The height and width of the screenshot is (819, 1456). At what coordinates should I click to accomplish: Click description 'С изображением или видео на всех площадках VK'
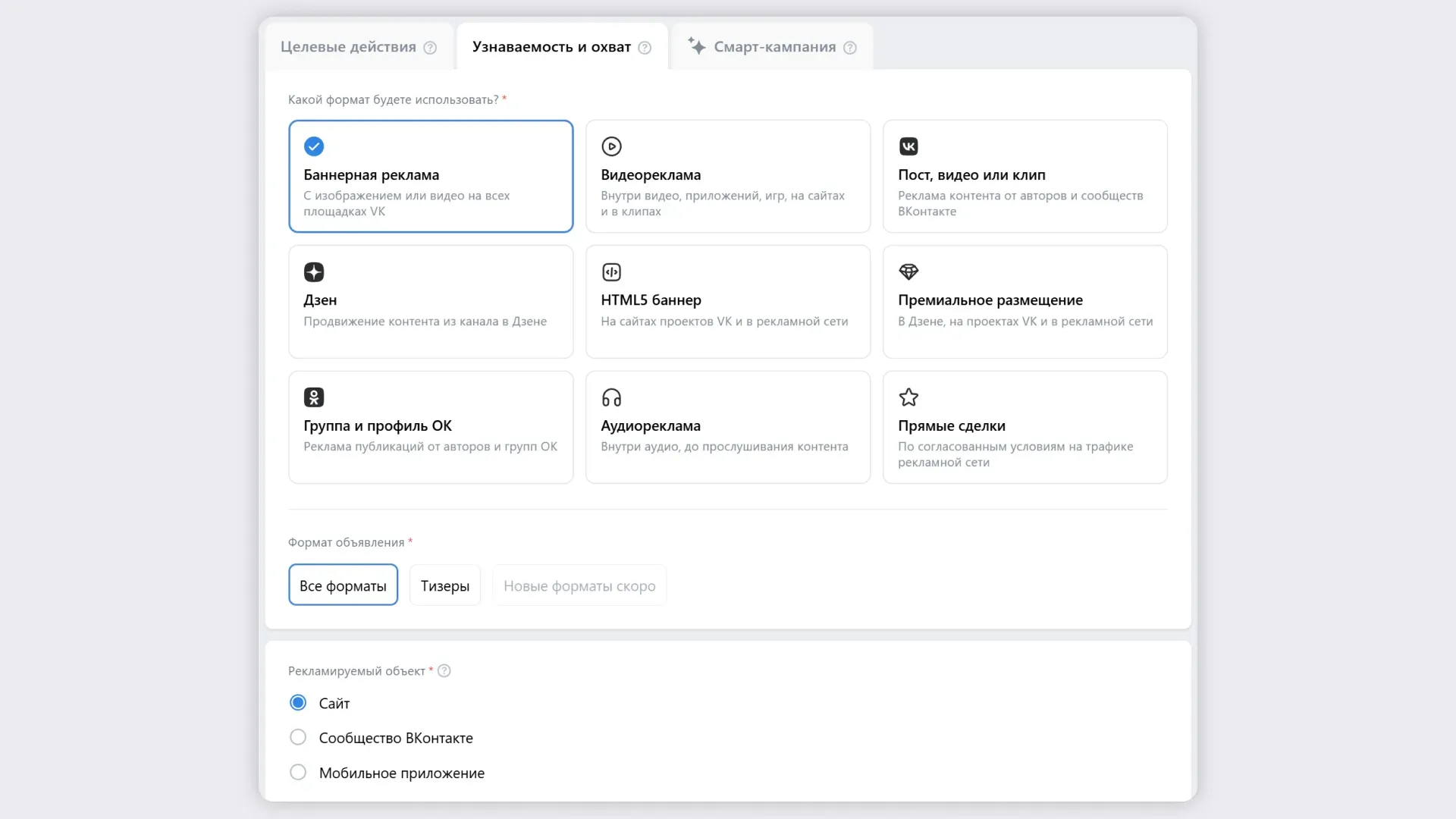click(x=406, y=203)
